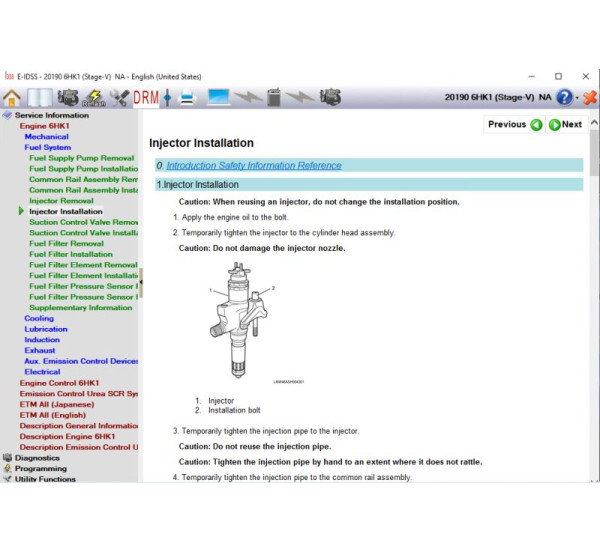Click the DRM toolbar icon
600x553 pixels.
coord(146,97)
